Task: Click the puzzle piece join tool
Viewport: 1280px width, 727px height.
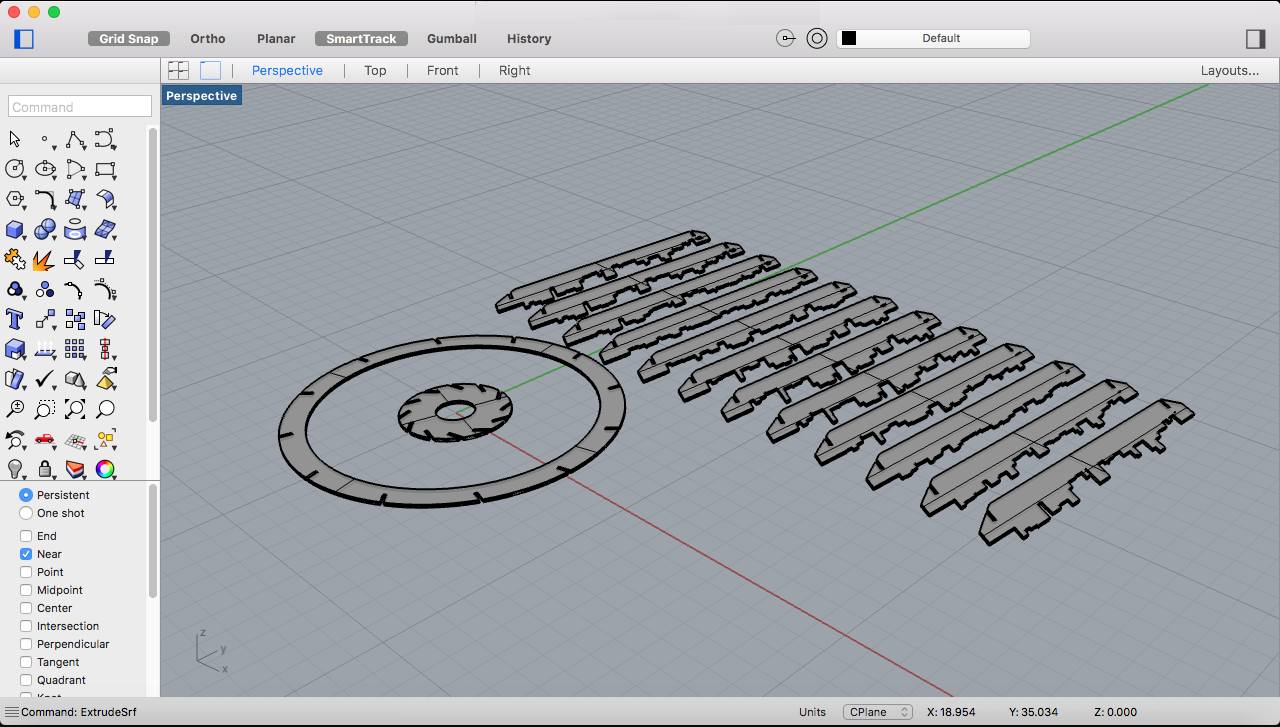Action: click(x=15, y=259)
